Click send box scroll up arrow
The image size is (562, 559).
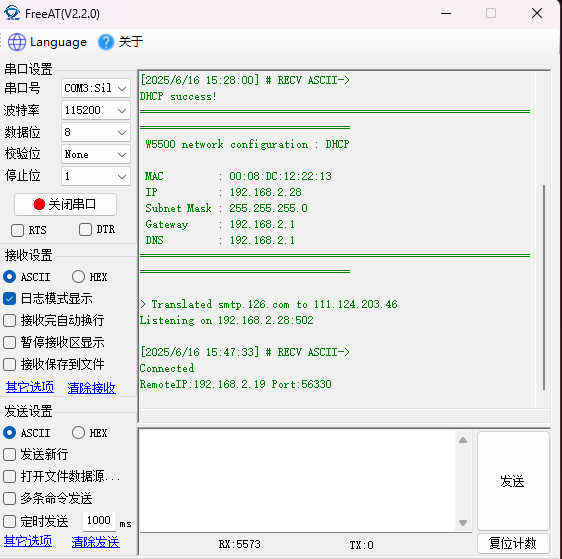point(463,440)
